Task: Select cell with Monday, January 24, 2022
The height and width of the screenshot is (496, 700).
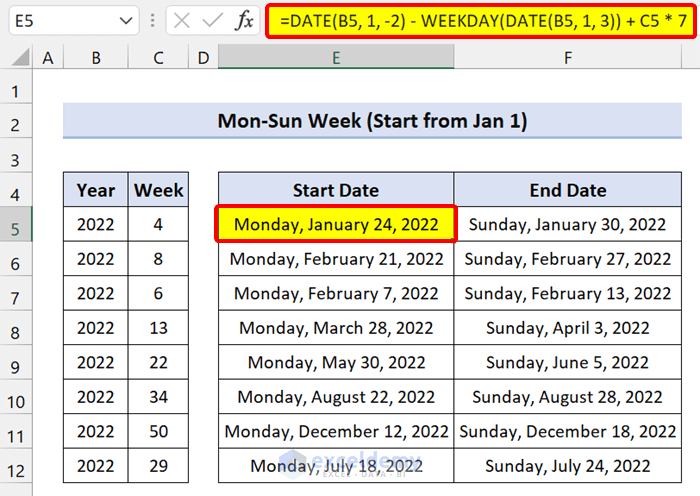Action: (x=336, y=225)
